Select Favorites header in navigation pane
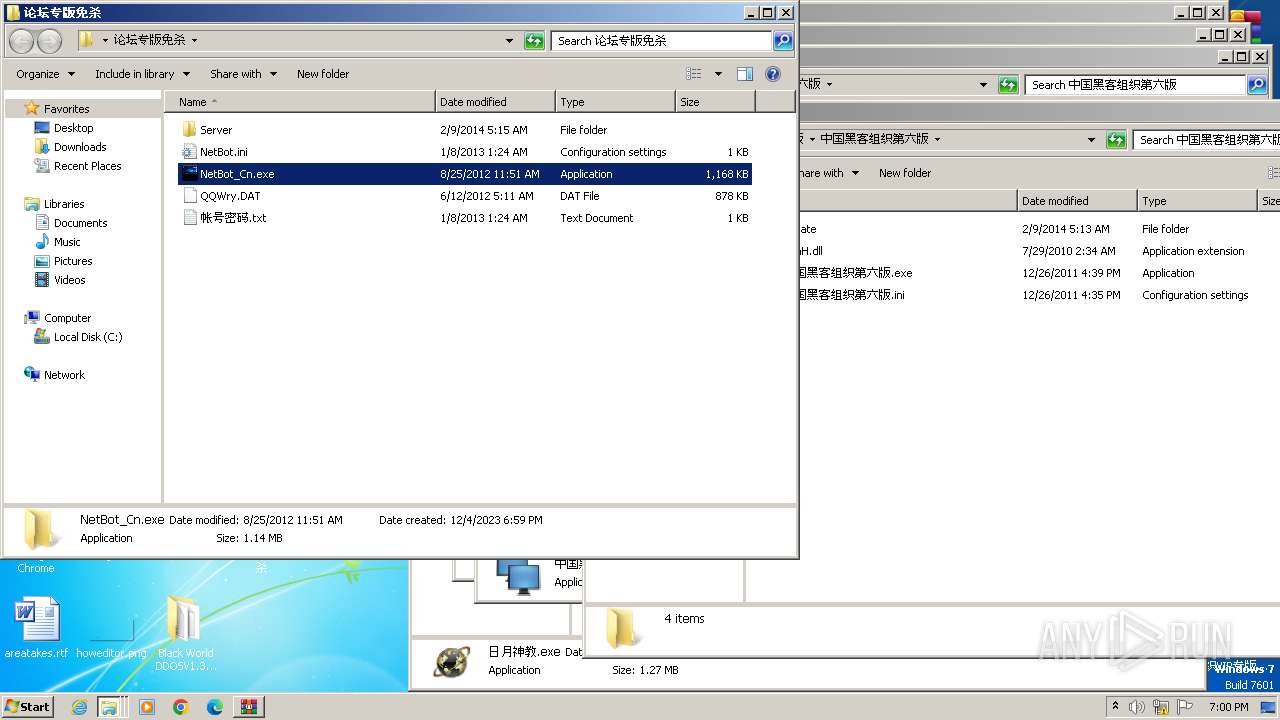This screenshot has width=1280, height=720. [x=66, y=109]
